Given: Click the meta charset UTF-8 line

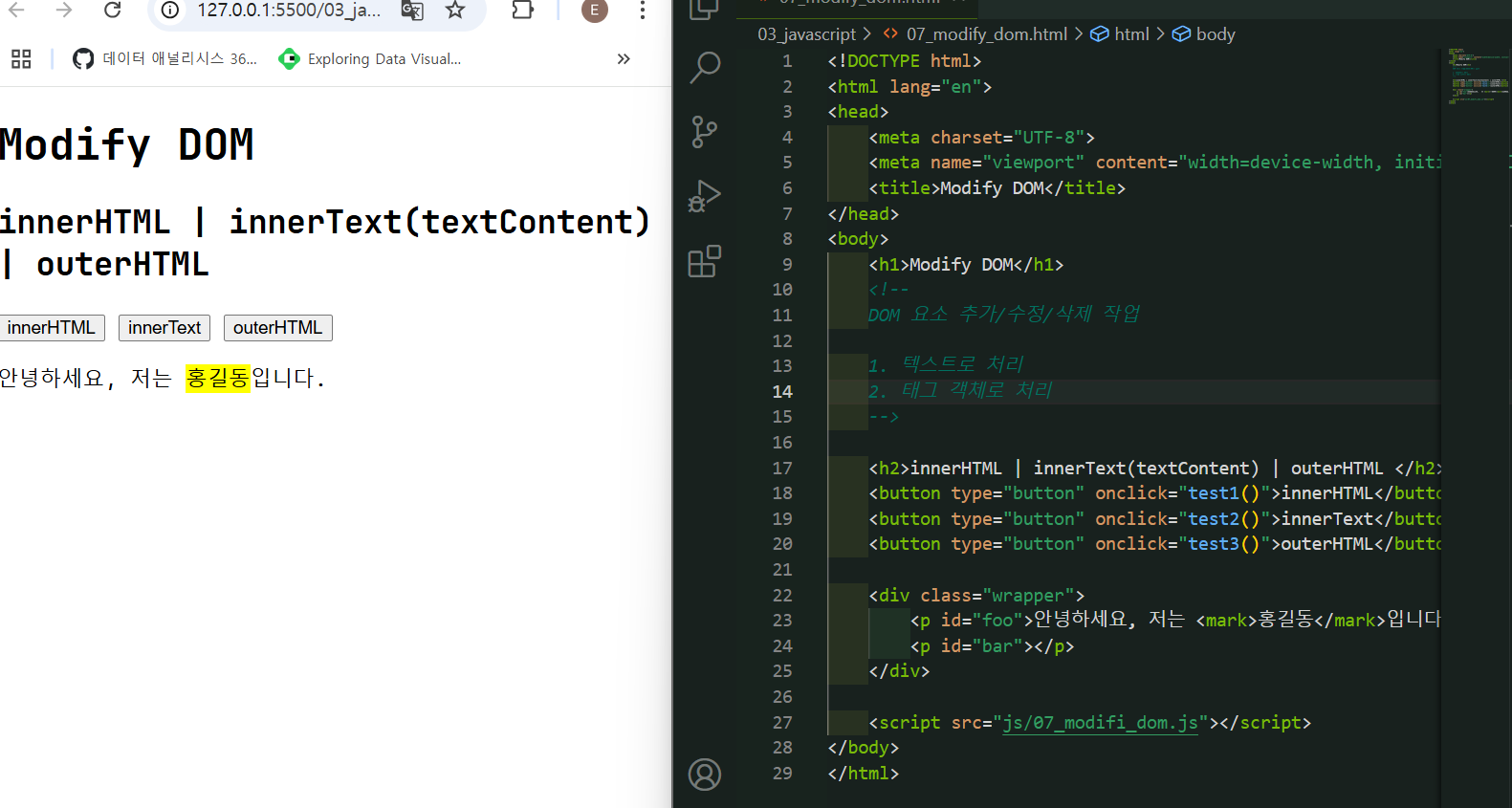Looking at the screenshot, I should click(x=981, y=138).
